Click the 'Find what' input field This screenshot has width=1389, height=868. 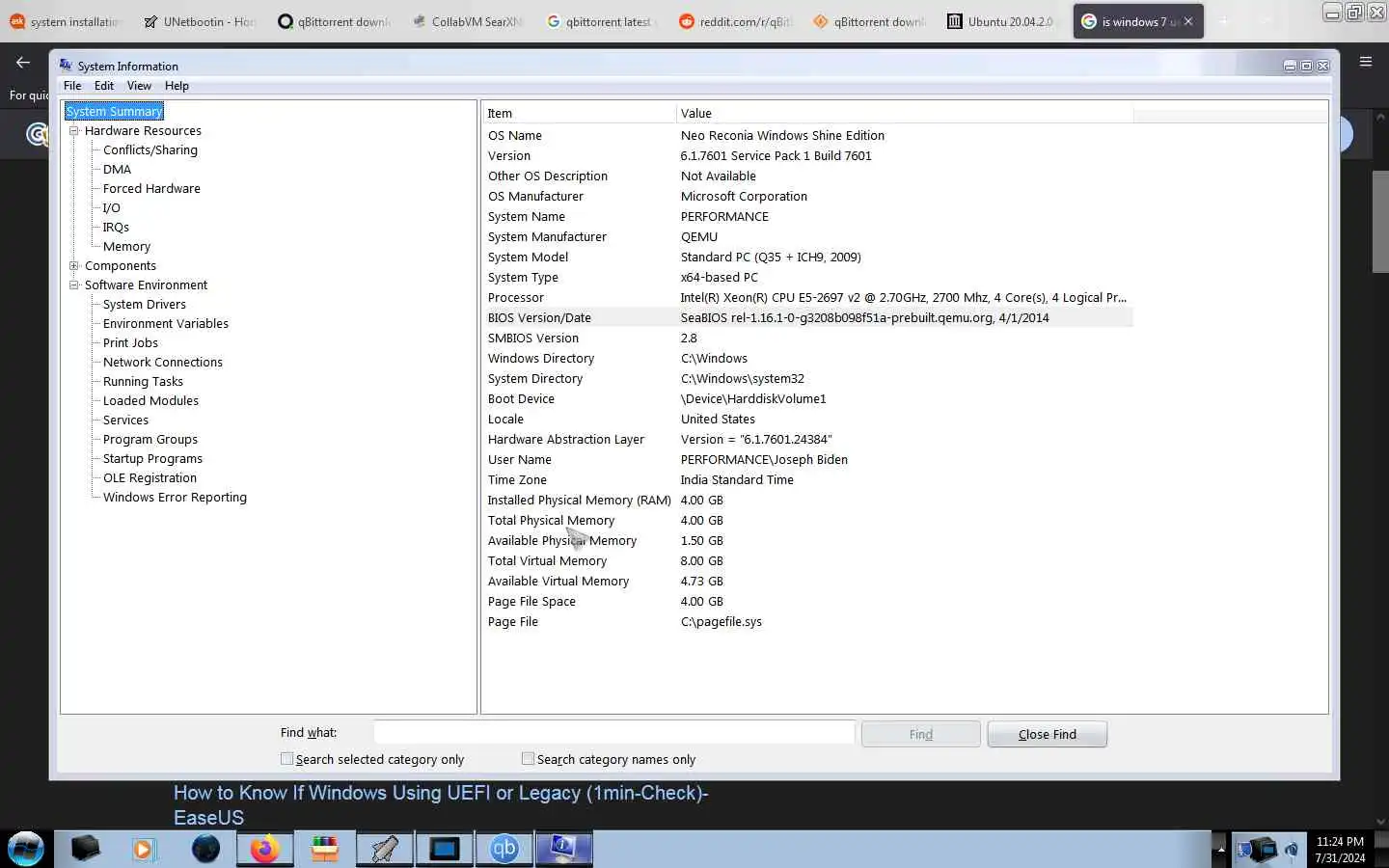(614, 733)
